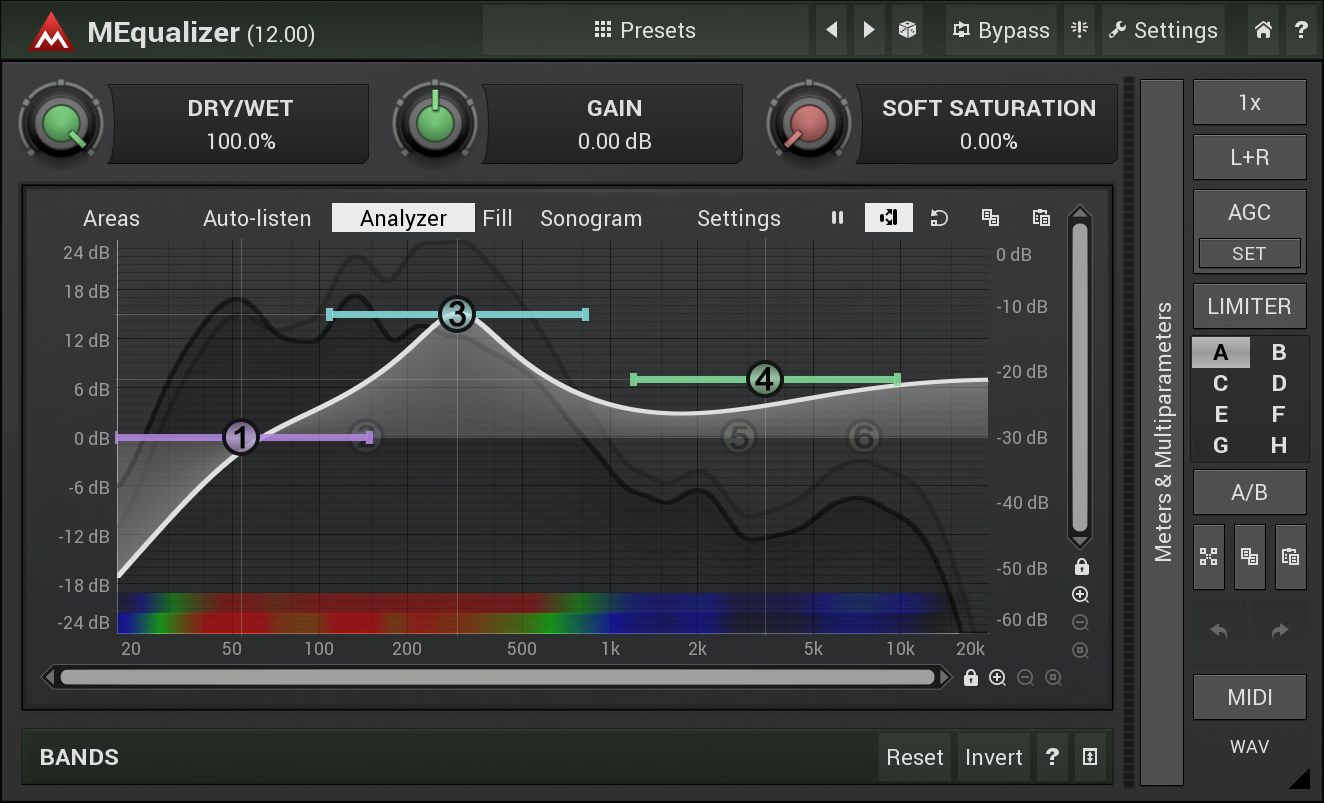Open the 1x oversampling selector
Screen dimensions: 1324x803
click(1249, 102)
